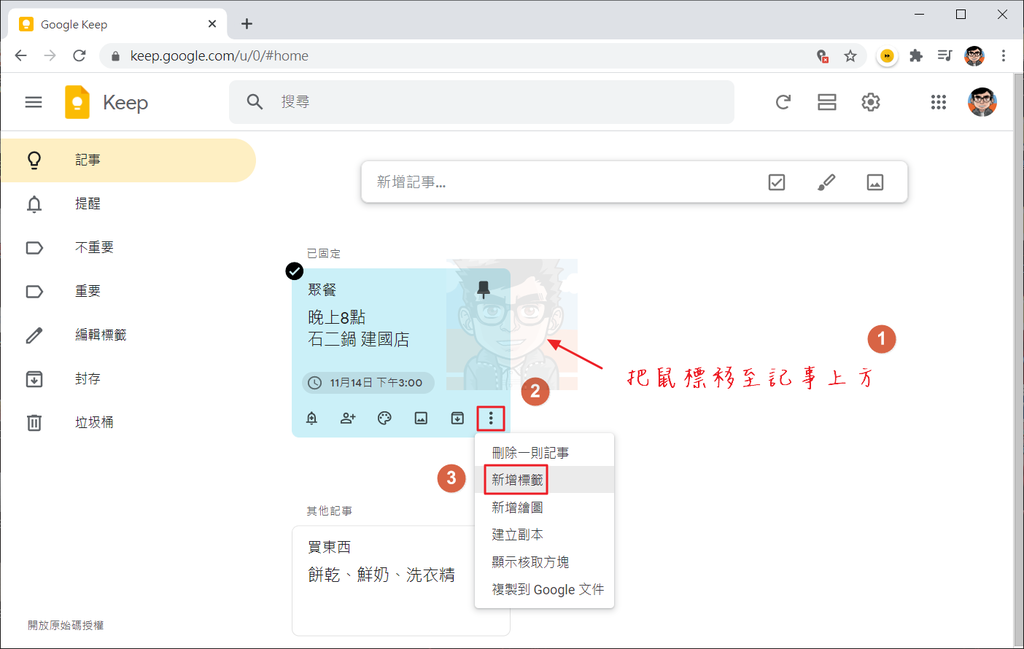Open the 垃圾桶 trash section

[x=128, y=422]
